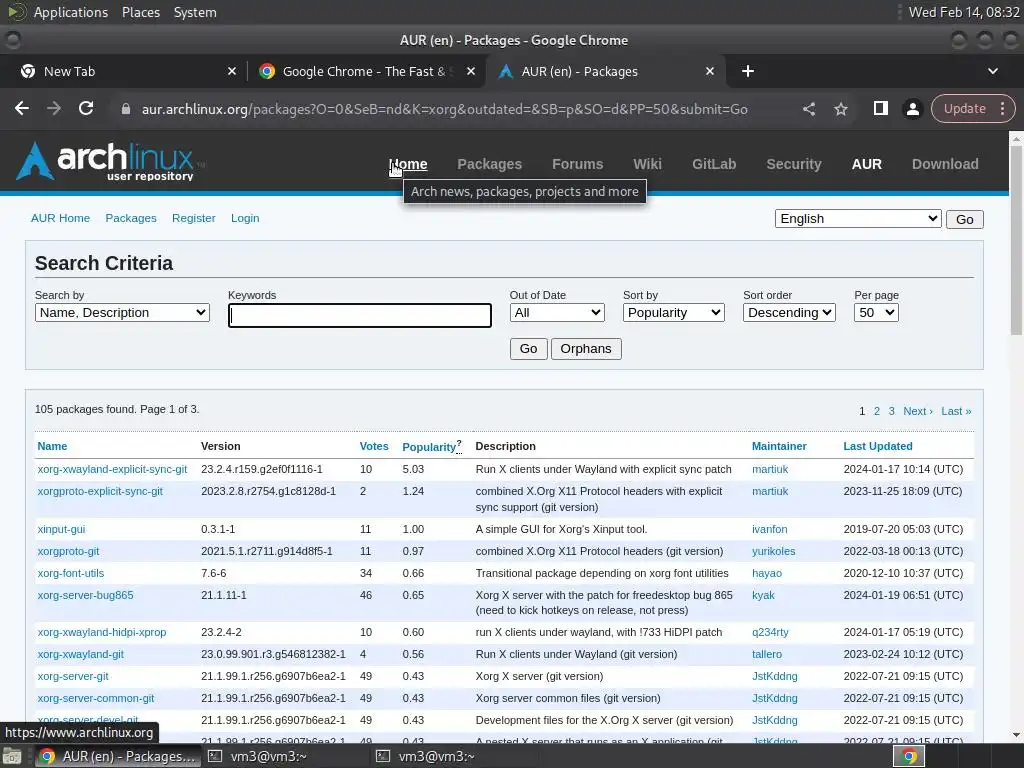Click the Next results link
Image resolution: width=1024 pixels, height=768 pixels.
tap(918, 411)
